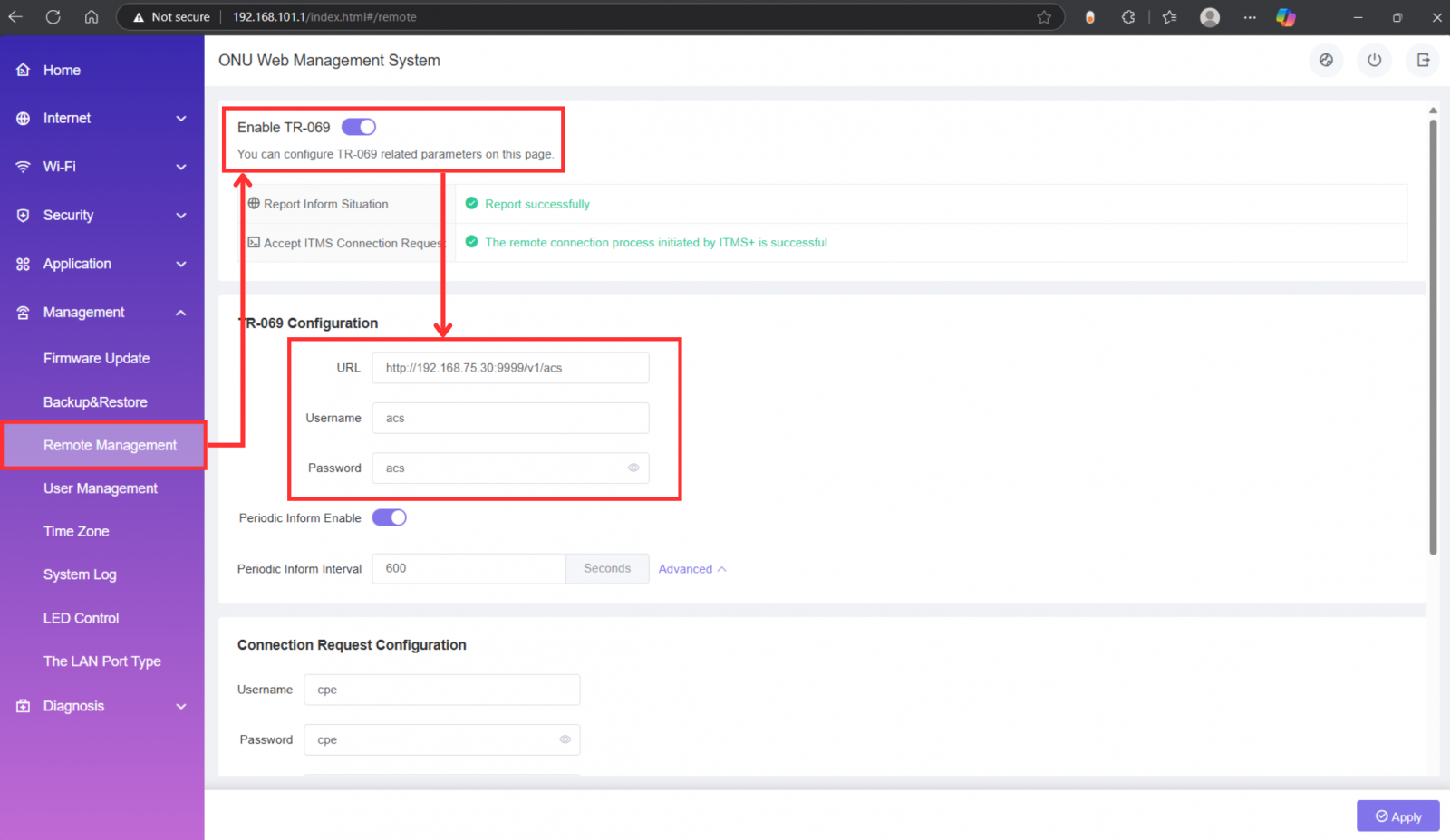Click the Home icon in sidebar
Viewport: 1450px width, 840px height.
(24, 70)
